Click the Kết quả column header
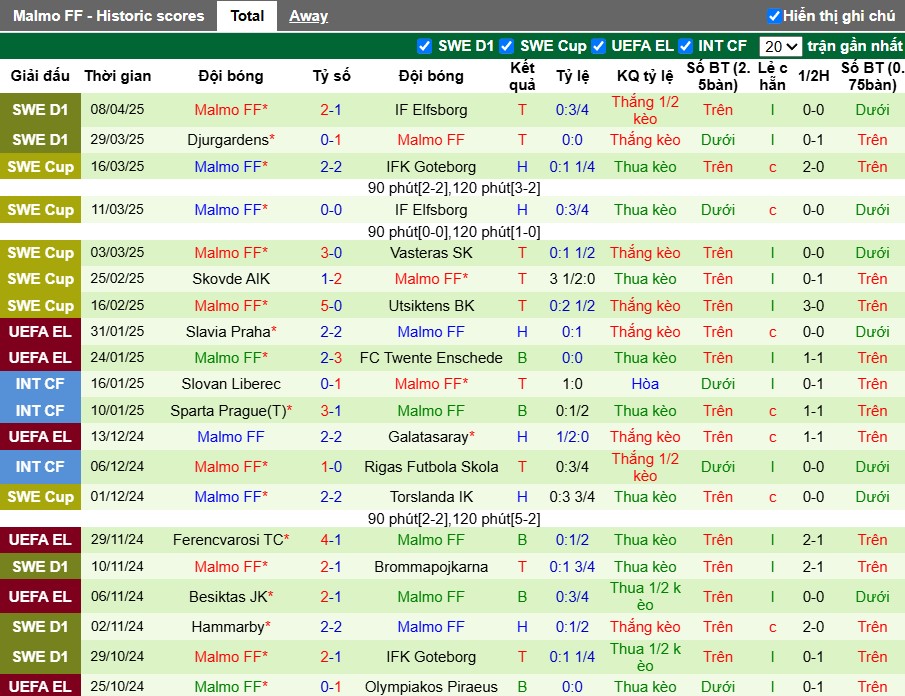905x696 pixels. (522, 76)
